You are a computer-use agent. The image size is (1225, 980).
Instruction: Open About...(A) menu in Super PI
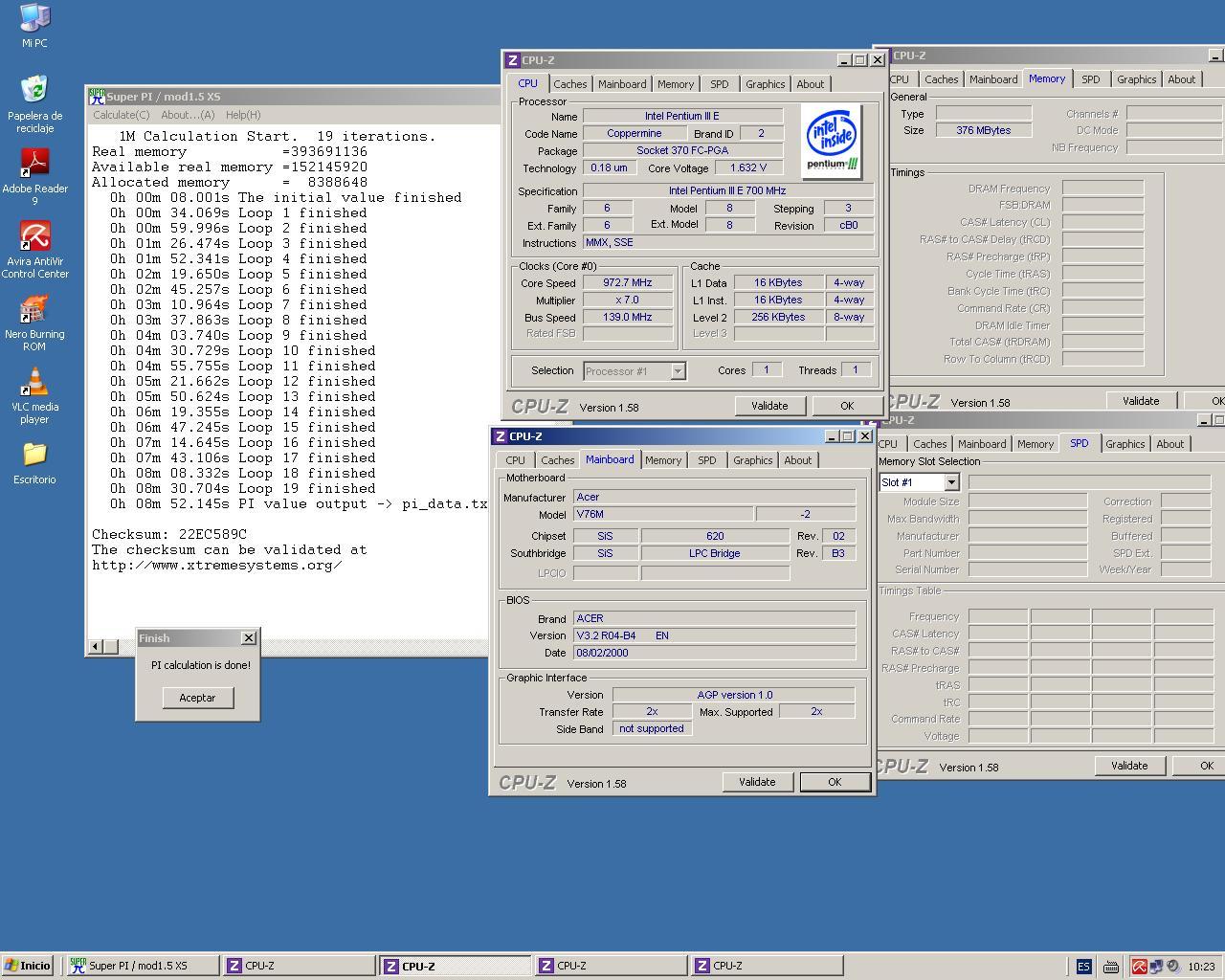click(188, 115)
